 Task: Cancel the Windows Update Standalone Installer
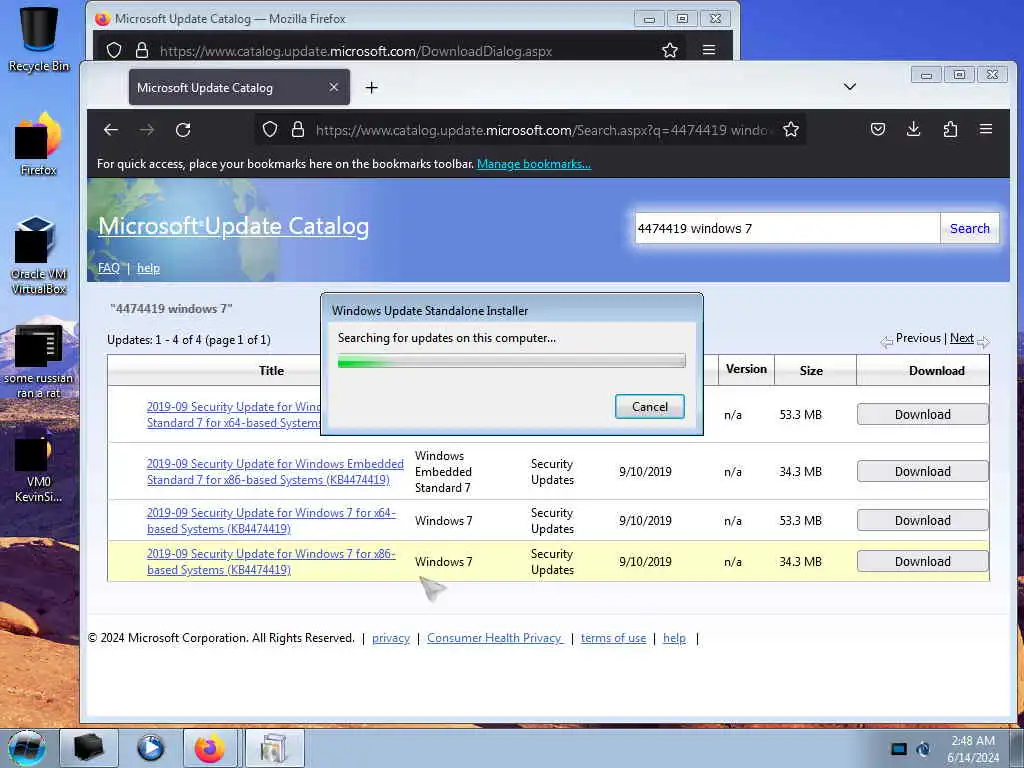pos(649,407)
